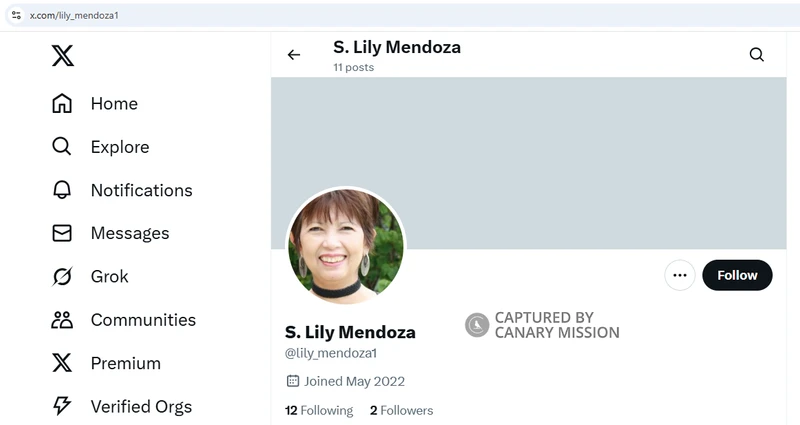Screen dimensions: 800x425
Task: Open the Notifications bell icon
Action: click(x=62, y=190)
